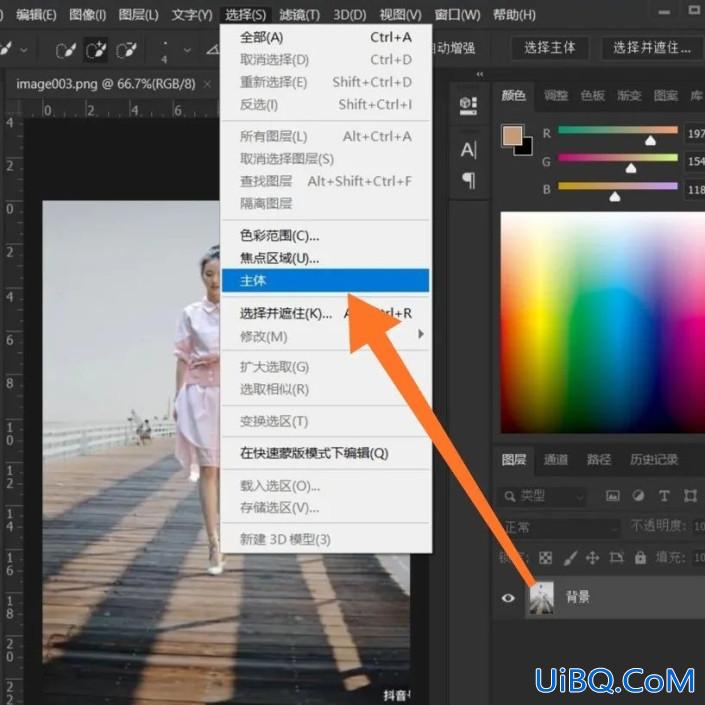Screen dimensions: 705x705
Task: Open the 窗口(W) menu
Action: tap(457, 15)
